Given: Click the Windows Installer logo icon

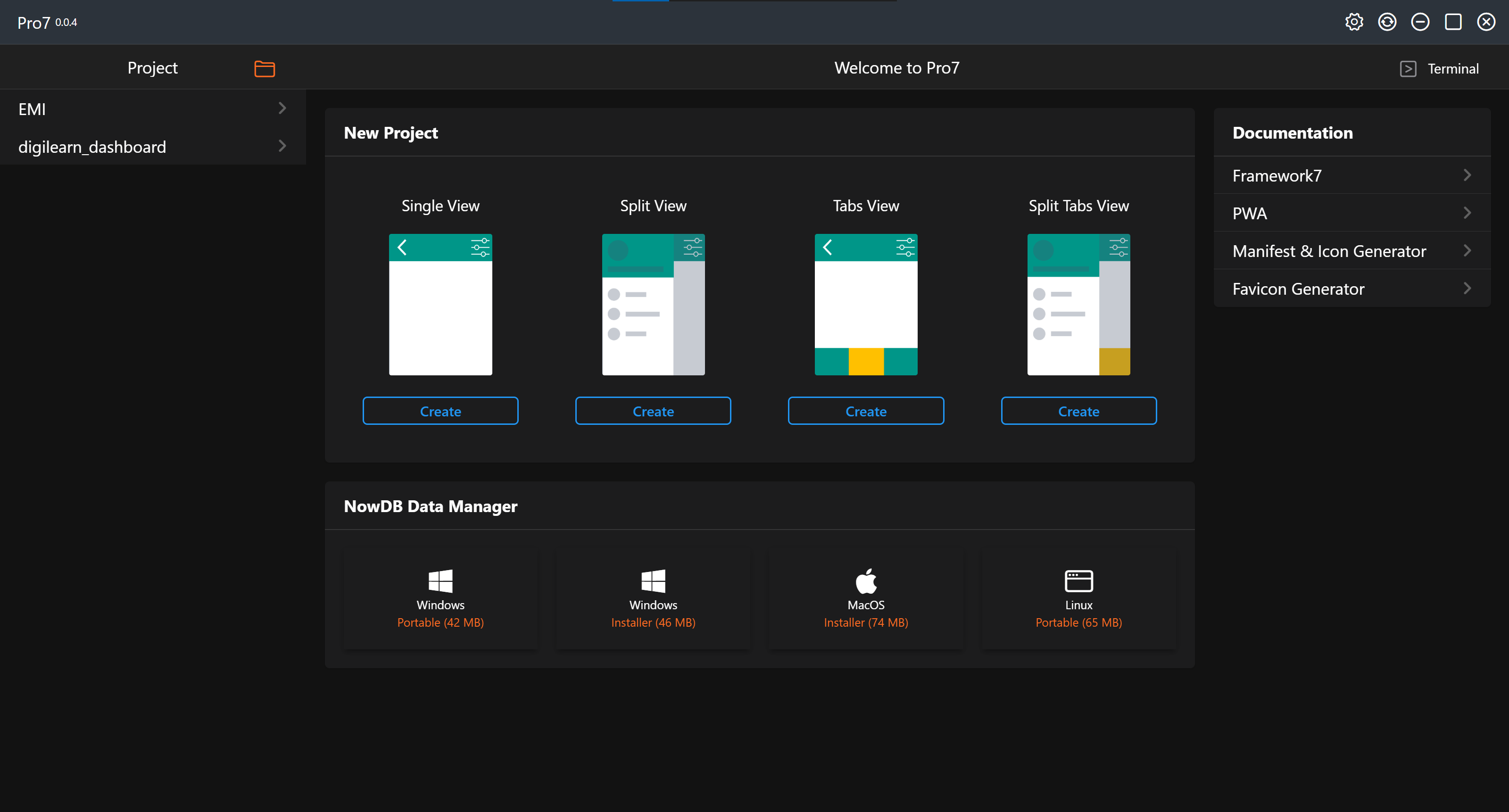Looking at the screenshot, I should point(653,580).
